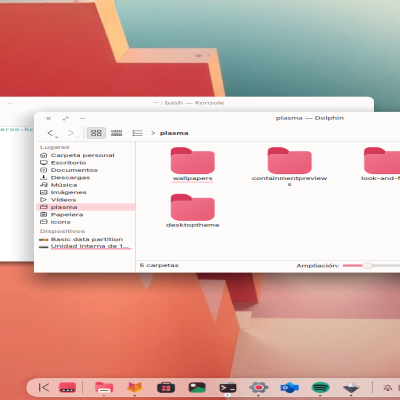
Task: Launch the Outlook dock icon
Action: coord(290,388)
